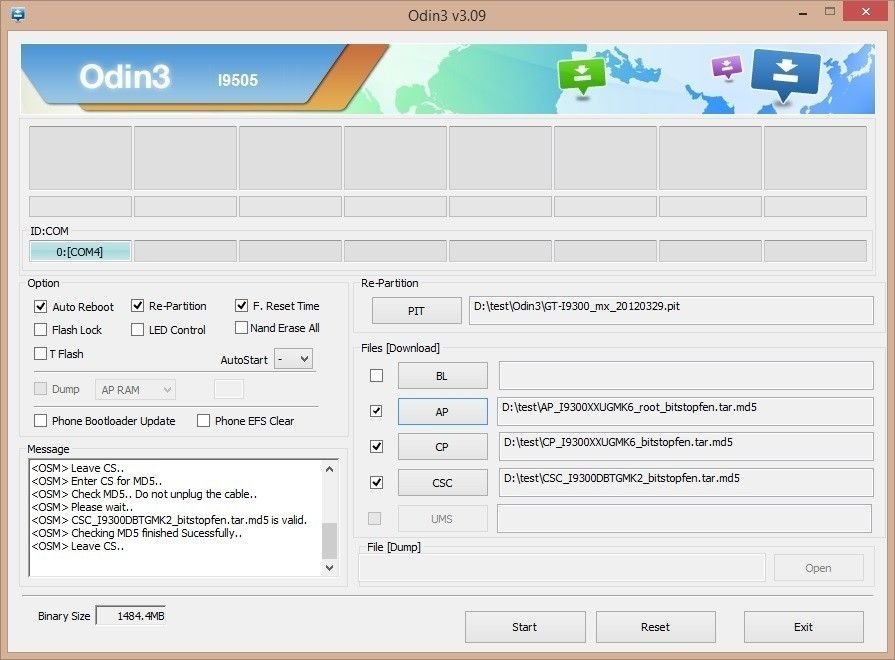Check the Nand Erase All option
The width and height of the screenshot is (895, 660).
click(x=241, y=328)
